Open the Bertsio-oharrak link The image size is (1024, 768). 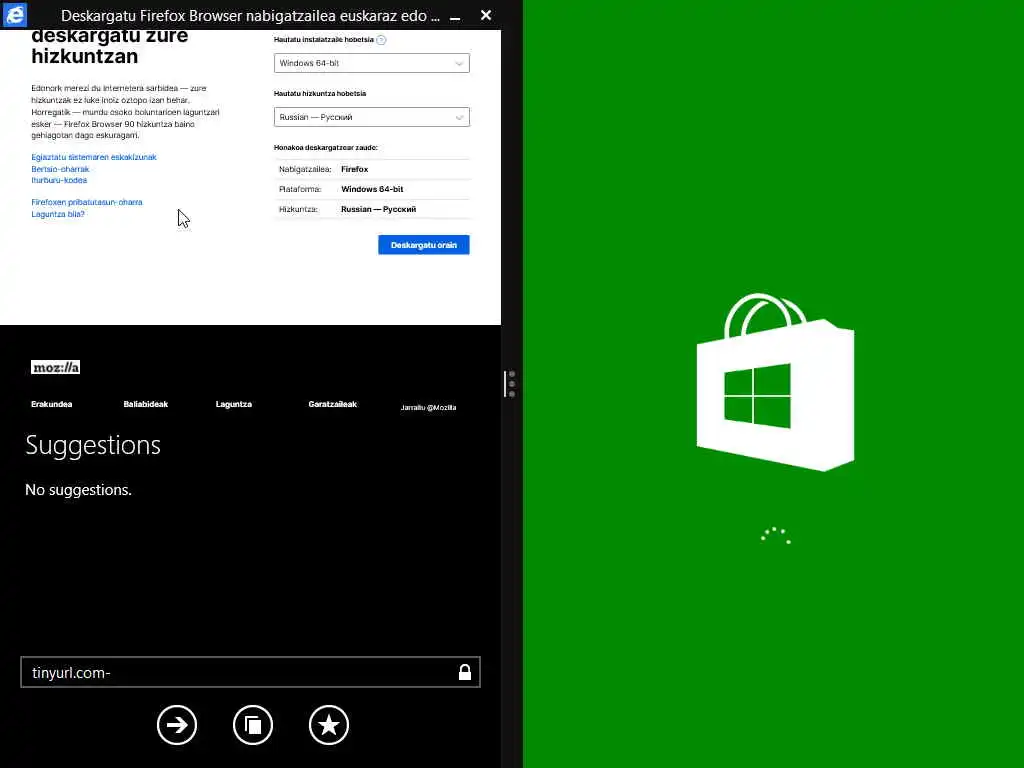[60, 169]
